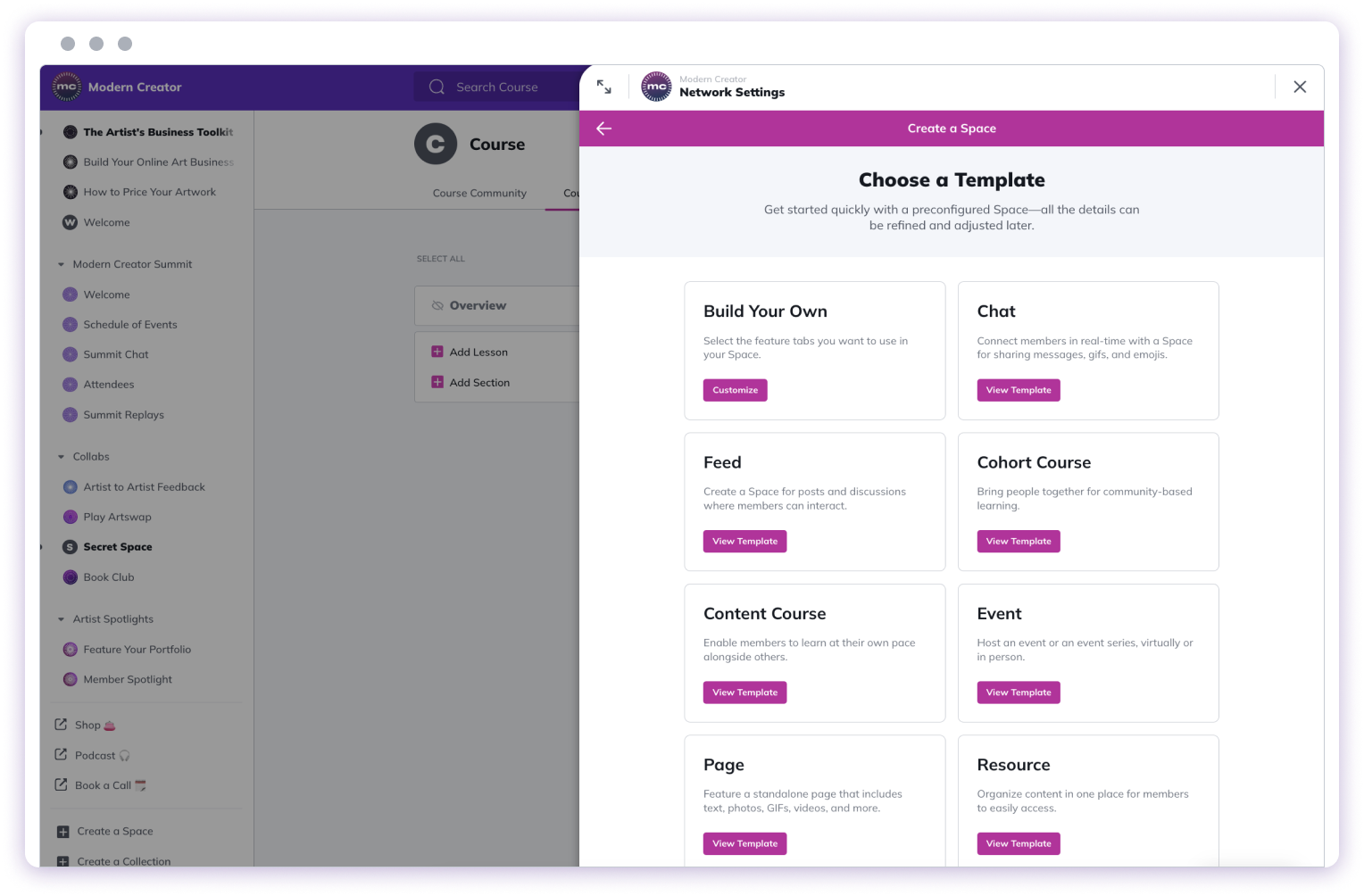1364x896 pixels.
Task: View the Cohort Course template
Action: point(1018,541)
